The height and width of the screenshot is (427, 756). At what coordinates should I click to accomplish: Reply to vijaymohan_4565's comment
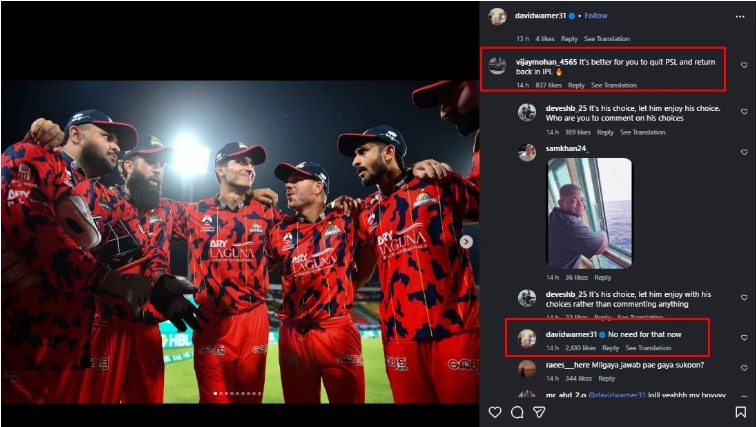[x=576, y=85]
